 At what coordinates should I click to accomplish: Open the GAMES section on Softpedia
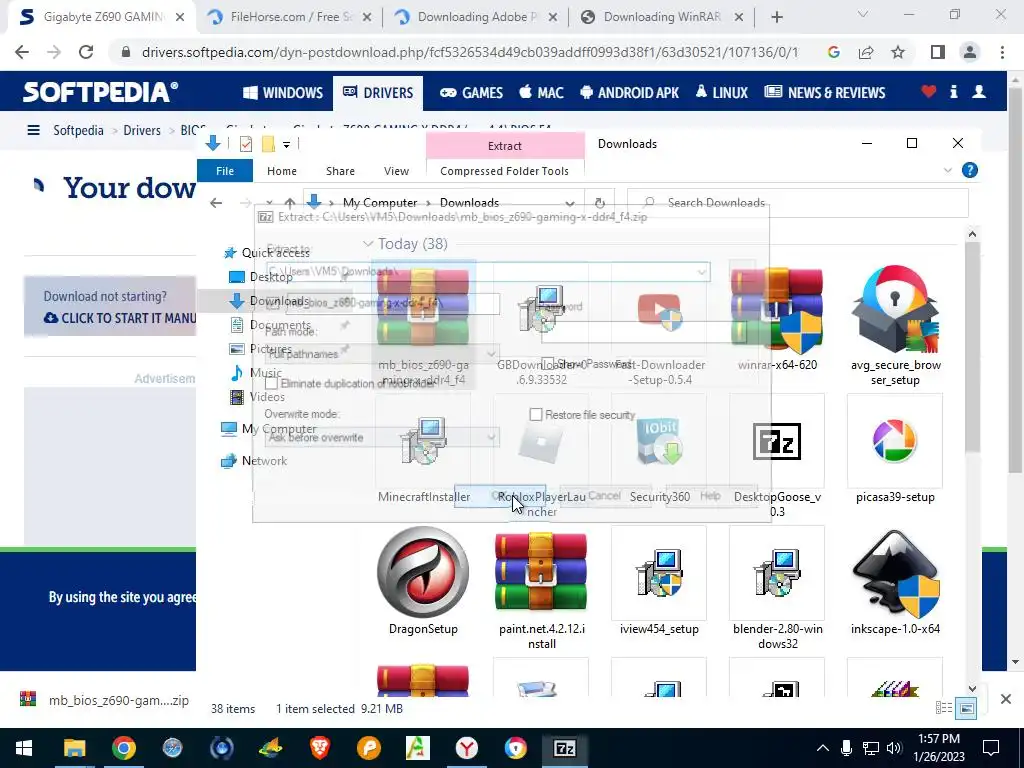pos(471,93)
